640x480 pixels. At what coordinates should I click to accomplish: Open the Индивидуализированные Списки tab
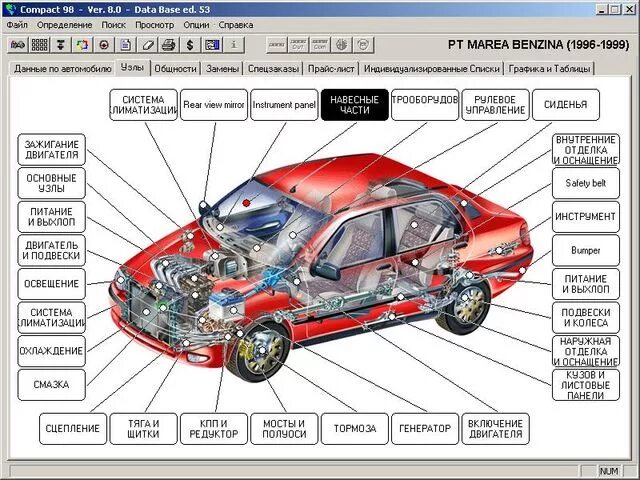431,69
